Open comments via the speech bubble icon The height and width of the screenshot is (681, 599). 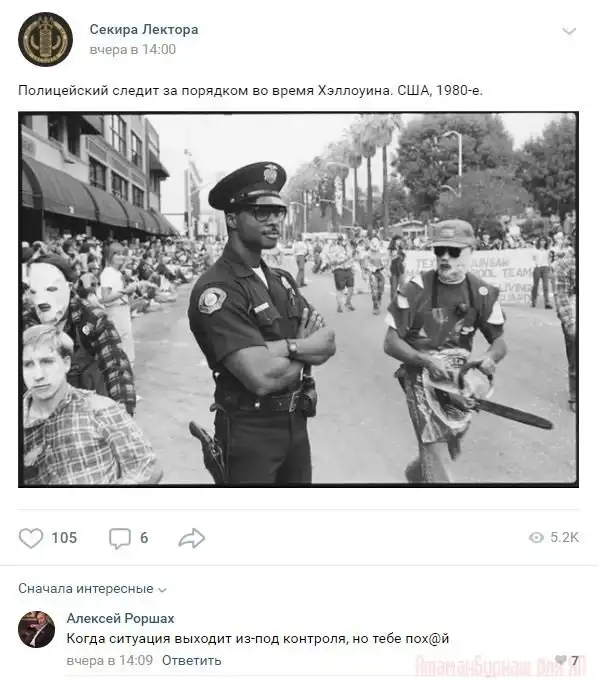119,539
